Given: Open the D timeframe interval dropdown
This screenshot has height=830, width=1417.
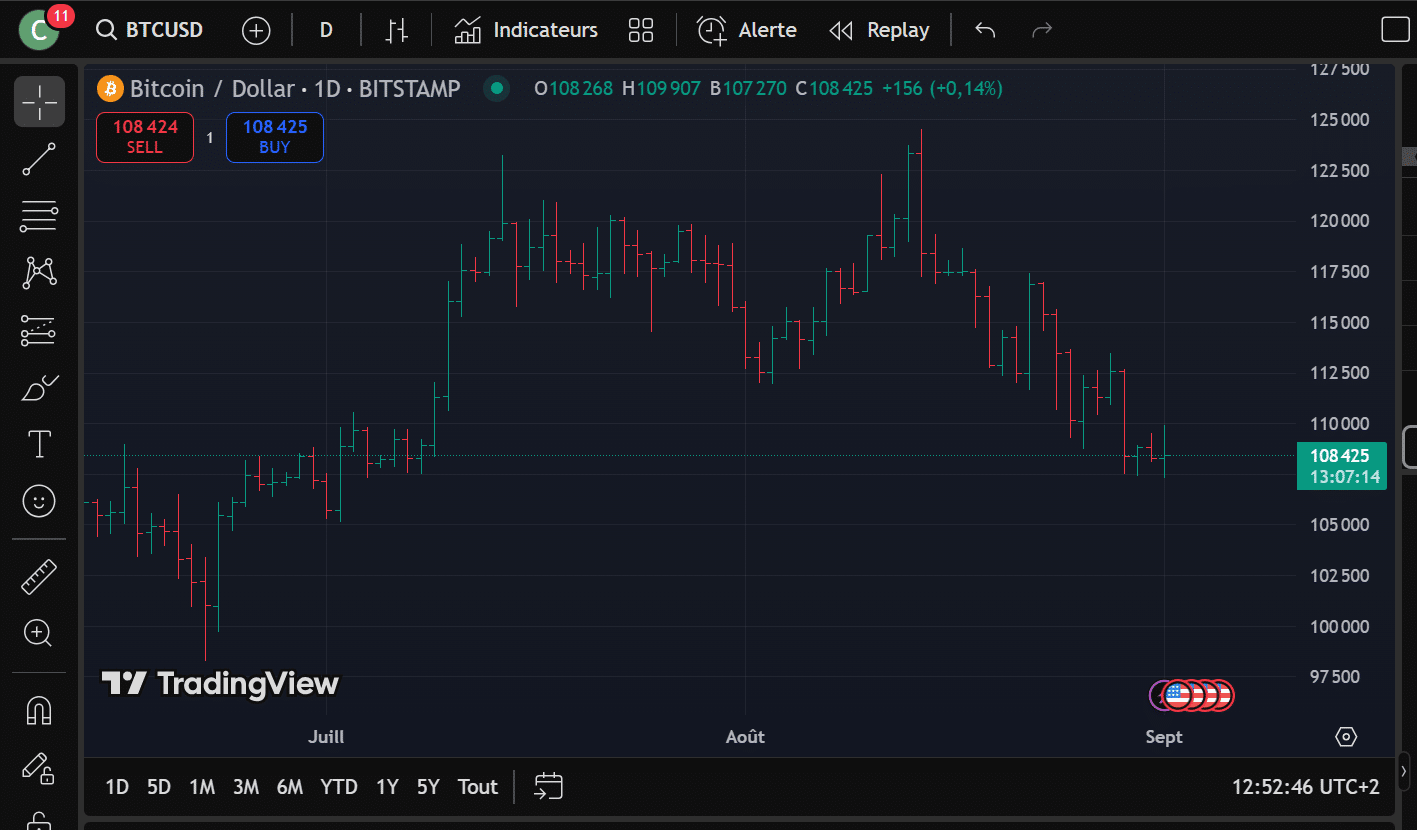Looking at the screenshot, I should pyautogui.click(x=326, y=30).
